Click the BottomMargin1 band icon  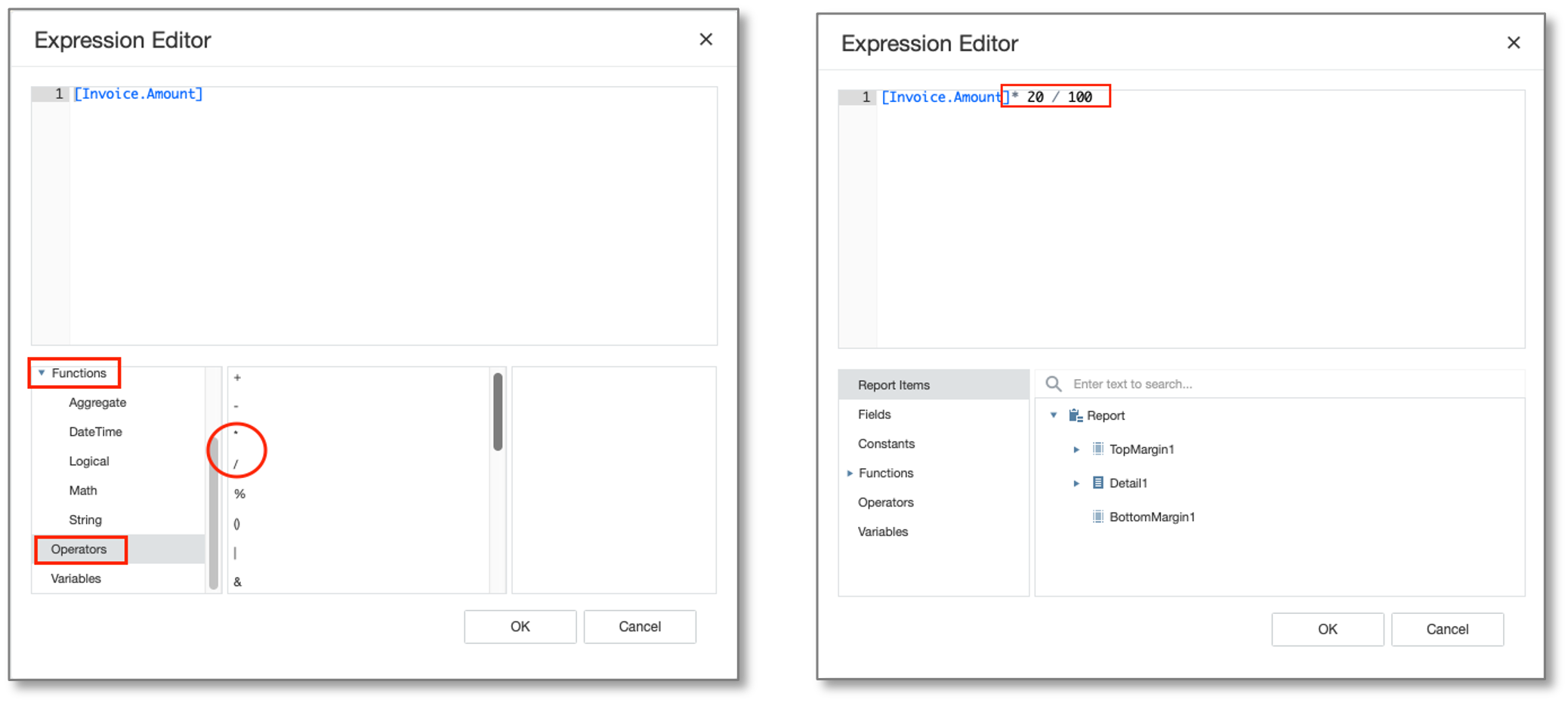[x=1096, y=516]
